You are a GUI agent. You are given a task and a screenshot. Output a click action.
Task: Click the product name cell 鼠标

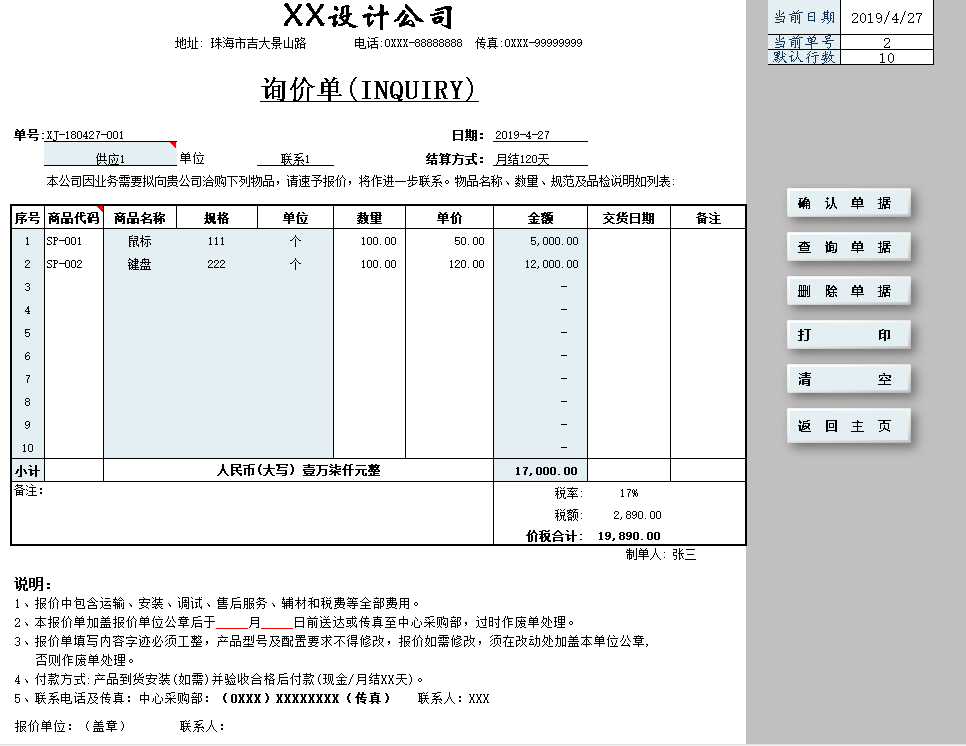[x=140, y=241]
